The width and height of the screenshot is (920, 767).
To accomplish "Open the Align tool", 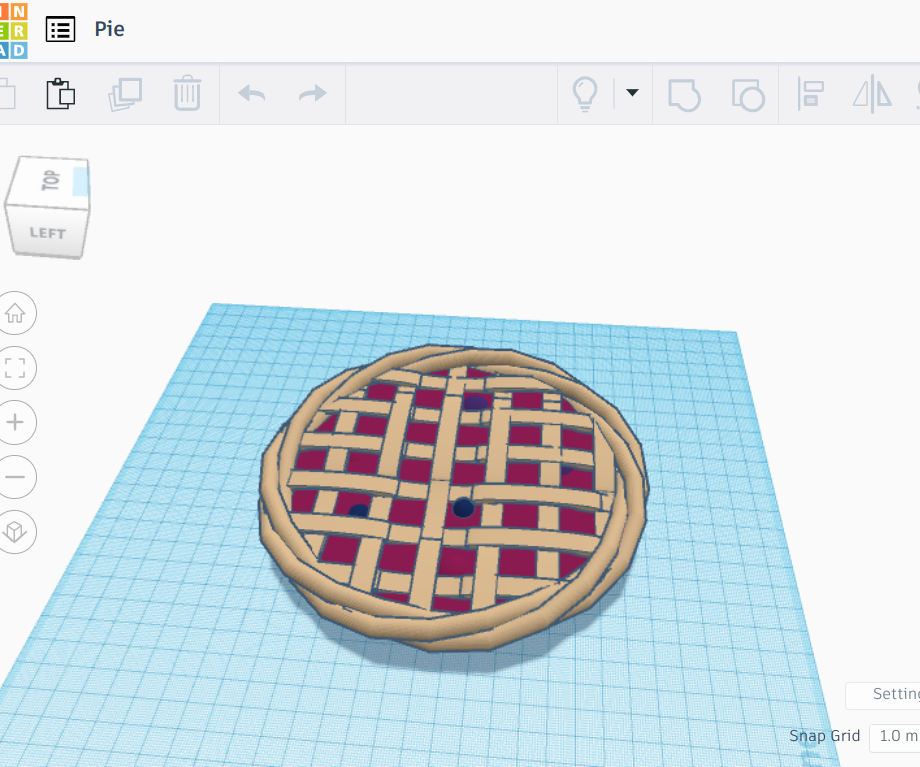I will click(809, 93).
